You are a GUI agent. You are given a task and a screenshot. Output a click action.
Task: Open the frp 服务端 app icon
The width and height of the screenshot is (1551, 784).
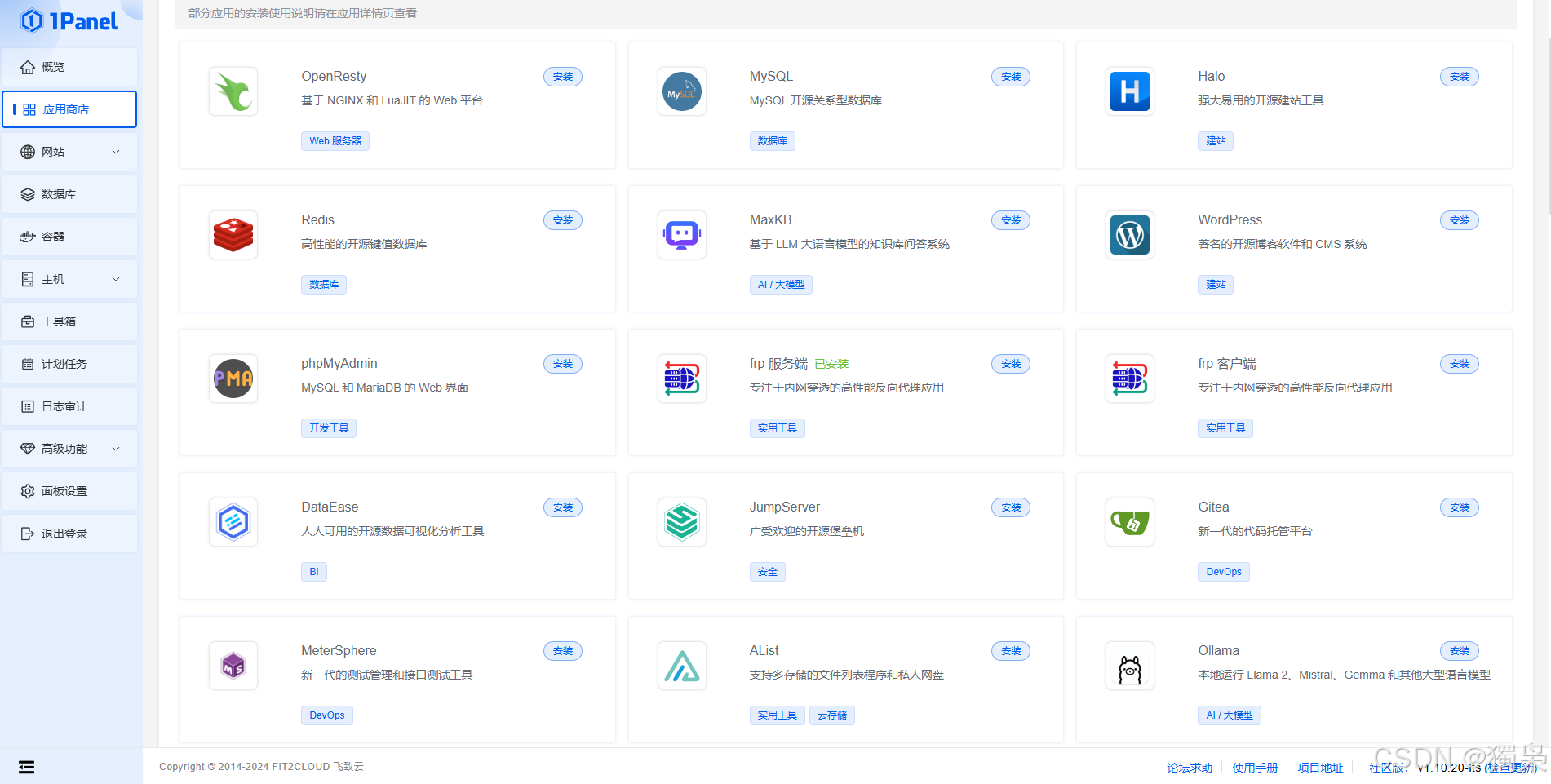(x=682, y=379)
